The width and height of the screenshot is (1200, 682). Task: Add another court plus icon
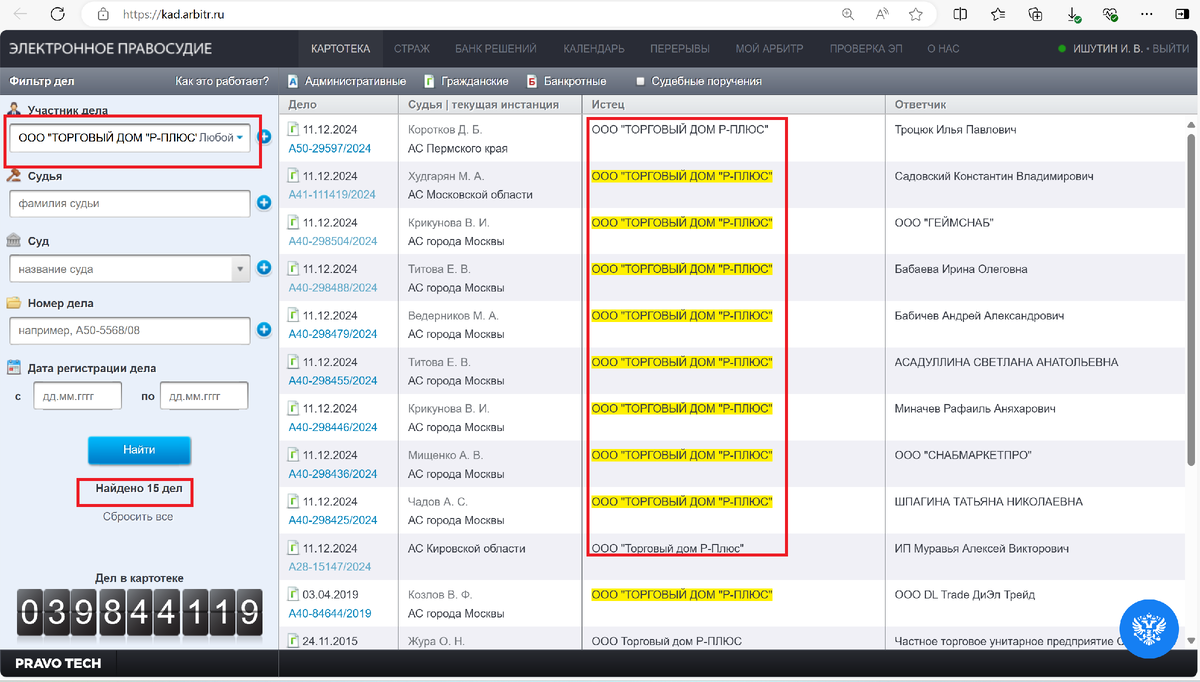click(264, 268)
